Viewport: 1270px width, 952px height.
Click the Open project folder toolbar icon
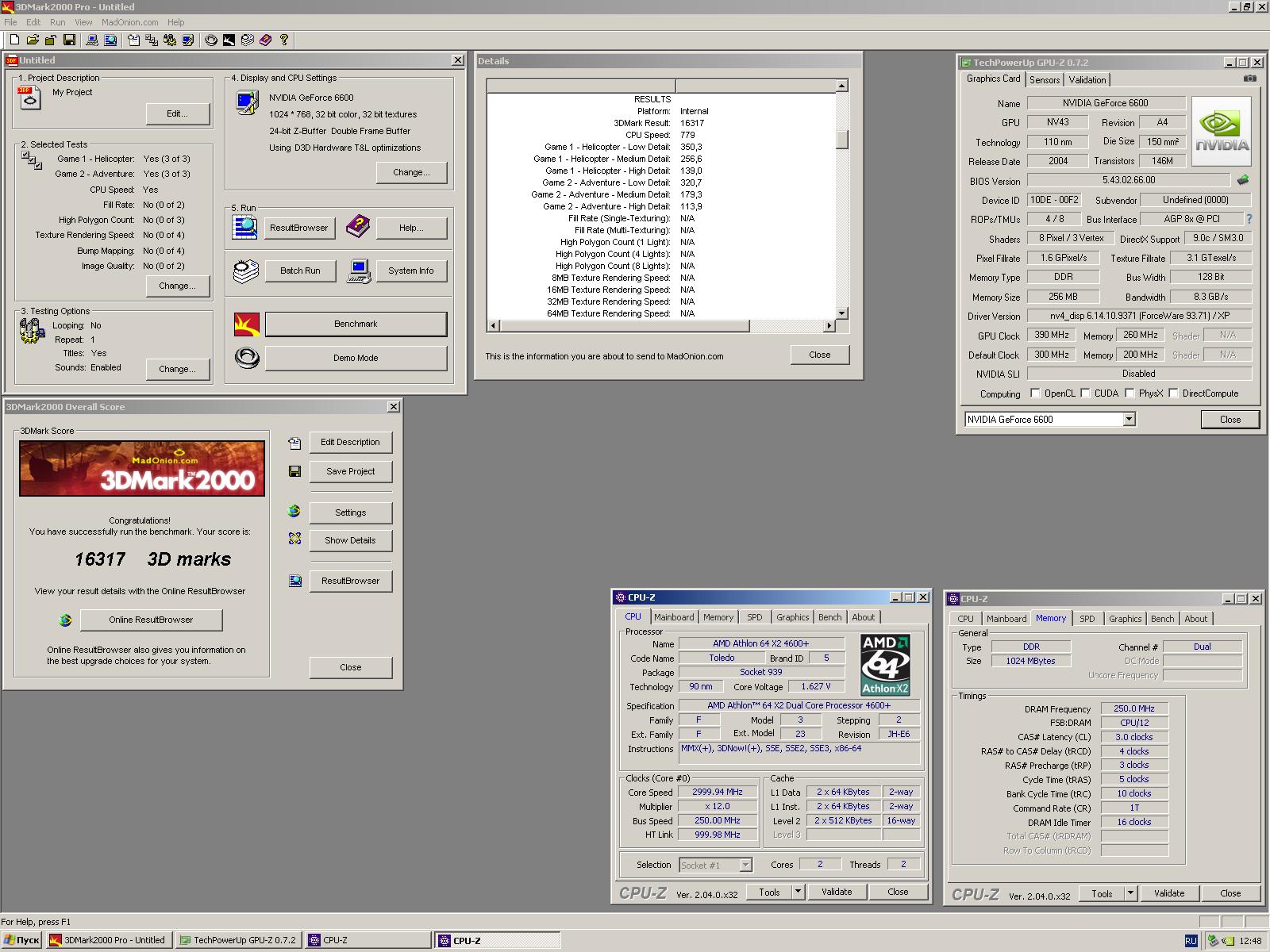(x=33, y=40)
